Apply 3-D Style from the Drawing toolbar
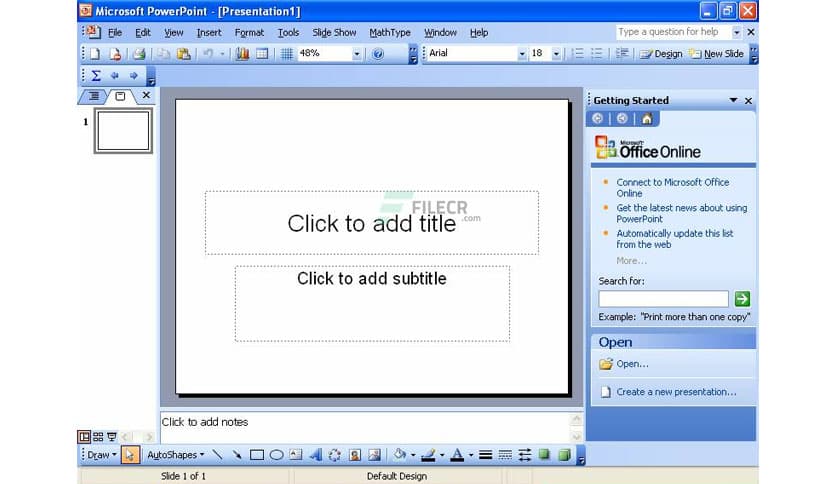 (564, 455)
